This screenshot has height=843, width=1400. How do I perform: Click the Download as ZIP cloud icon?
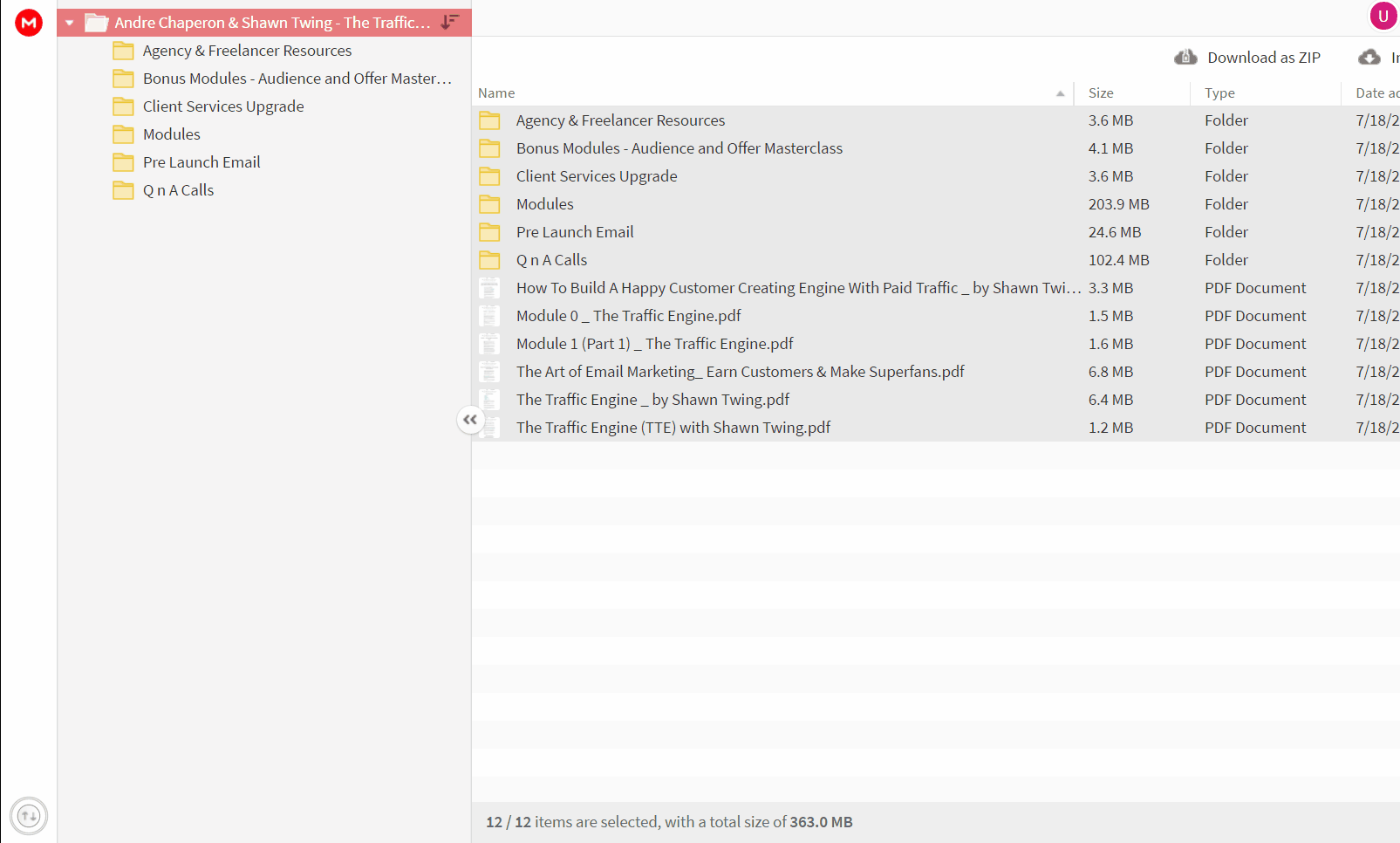tap(1185, 58)
